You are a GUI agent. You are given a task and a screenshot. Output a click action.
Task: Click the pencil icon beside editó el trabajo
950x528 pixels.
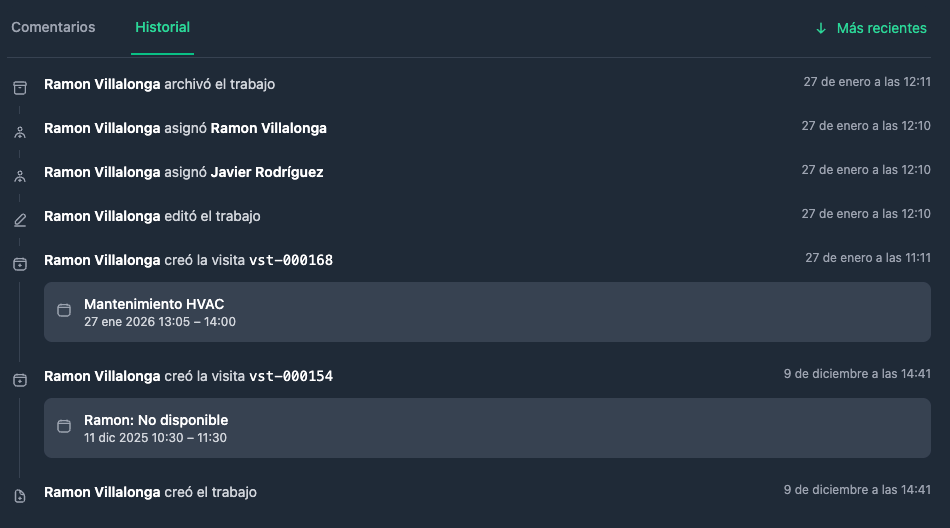pyautogui.click(x=20, y=220)
